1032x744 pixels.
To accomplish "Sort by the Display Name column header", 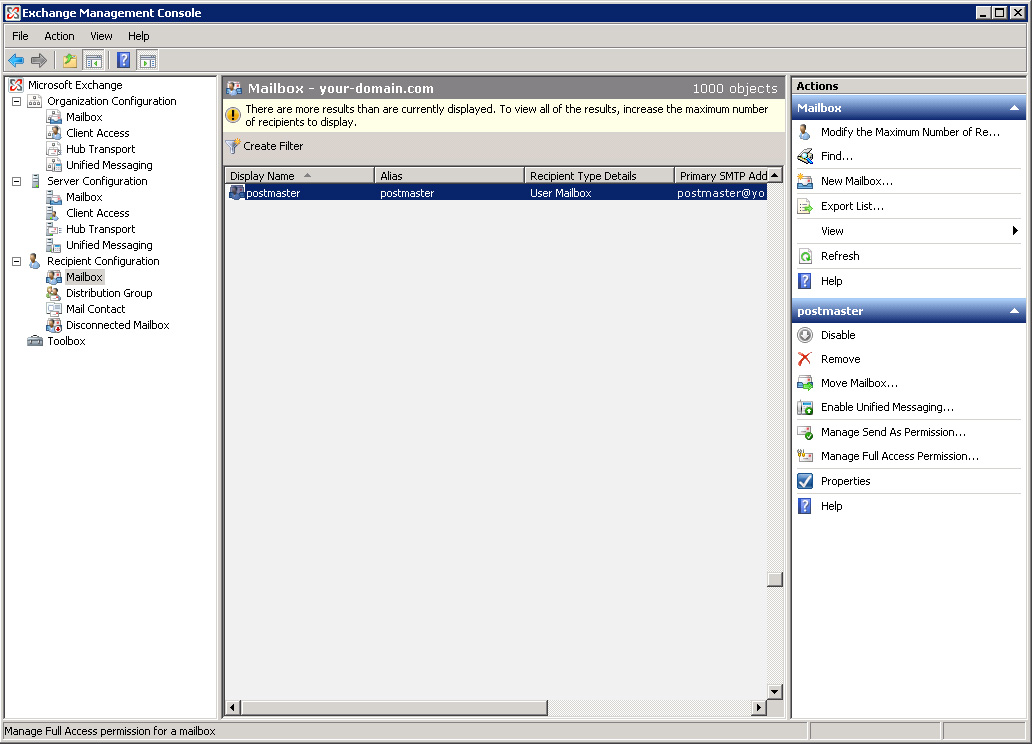I will 299,176.
